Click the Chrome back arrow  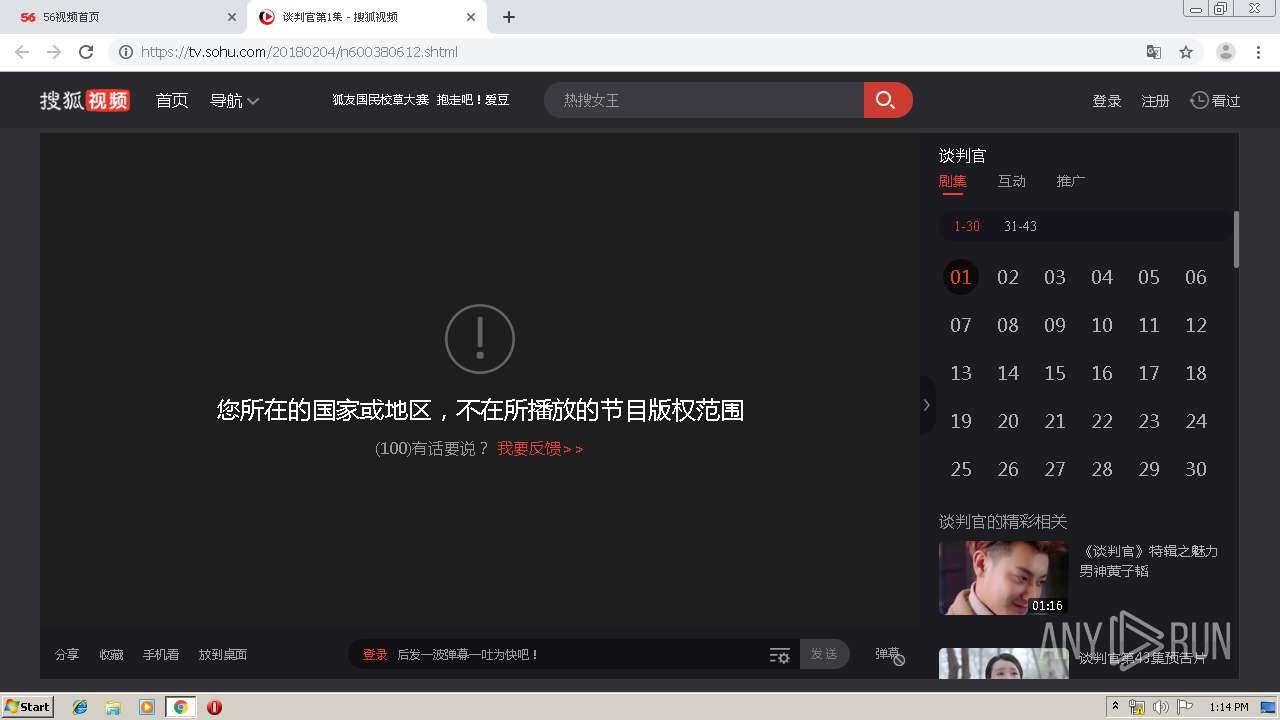tap(22, 52)
